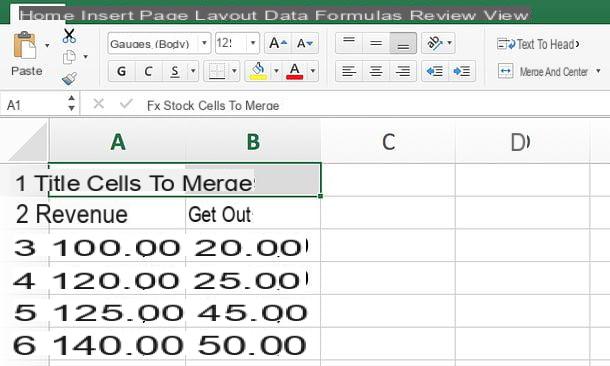This screenshot has width=610, height=366.
Task: Open font color dropdown arrow
Action: 313,71
